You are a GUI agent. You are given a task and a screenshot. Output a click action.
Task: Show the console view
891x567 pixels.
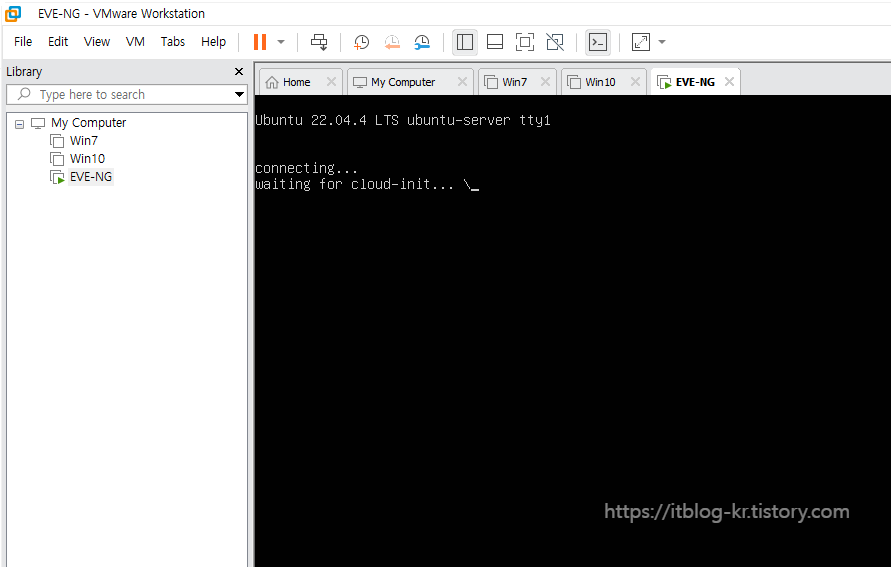[598, 42]
